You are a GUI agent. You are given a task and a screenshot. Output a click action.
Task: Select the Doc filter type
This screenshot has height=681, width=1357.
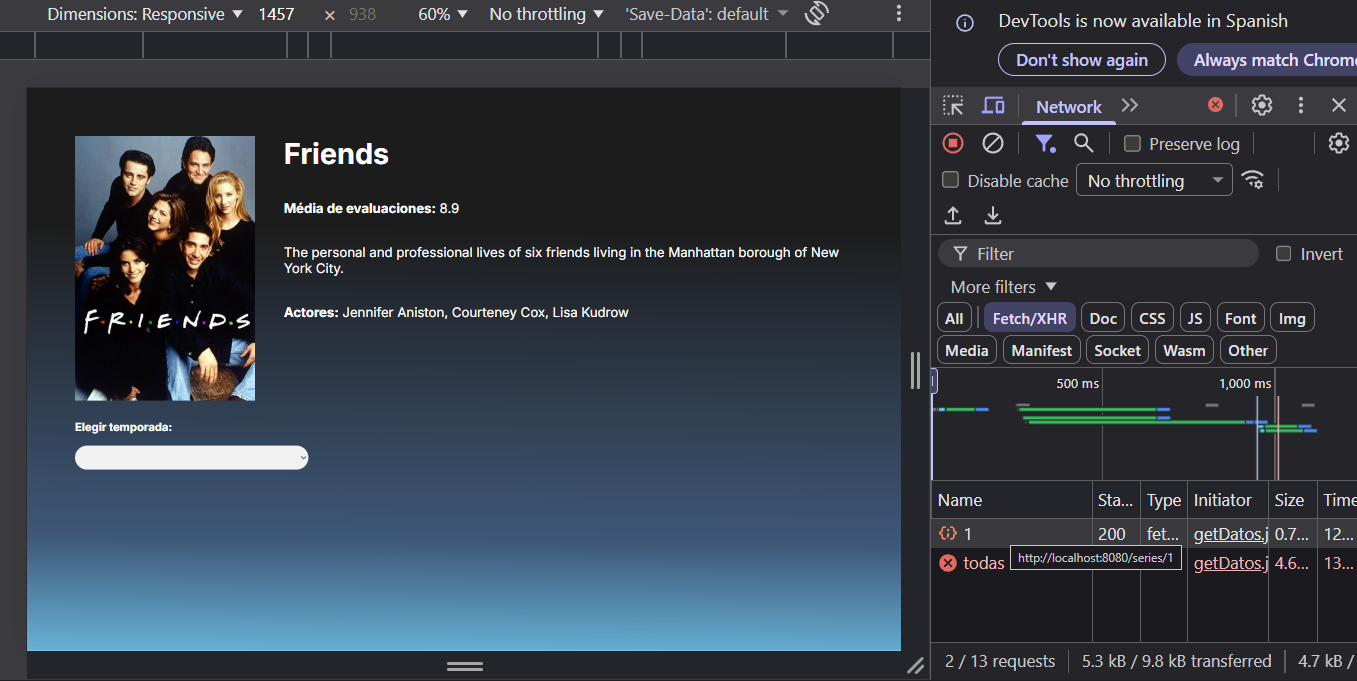click(x=1103, y=318)
